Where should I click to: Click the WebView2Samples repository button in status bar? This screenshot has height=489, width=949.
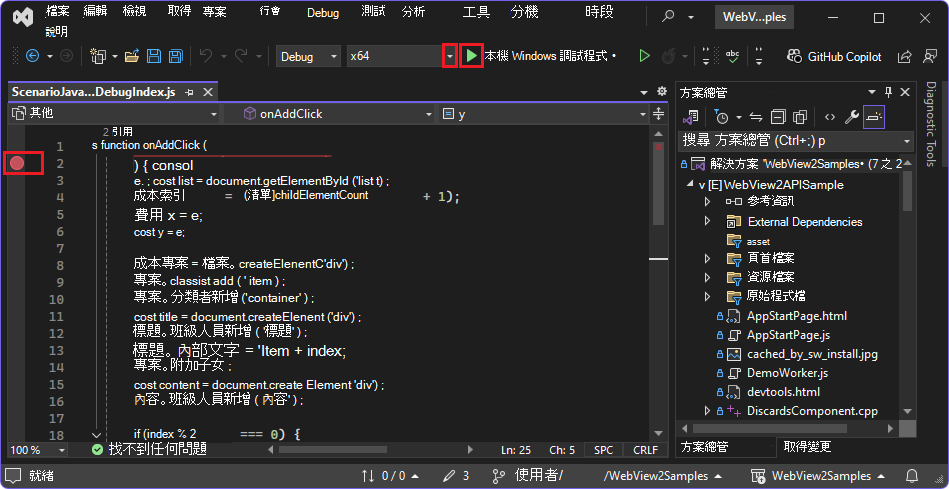click(818, 476)
